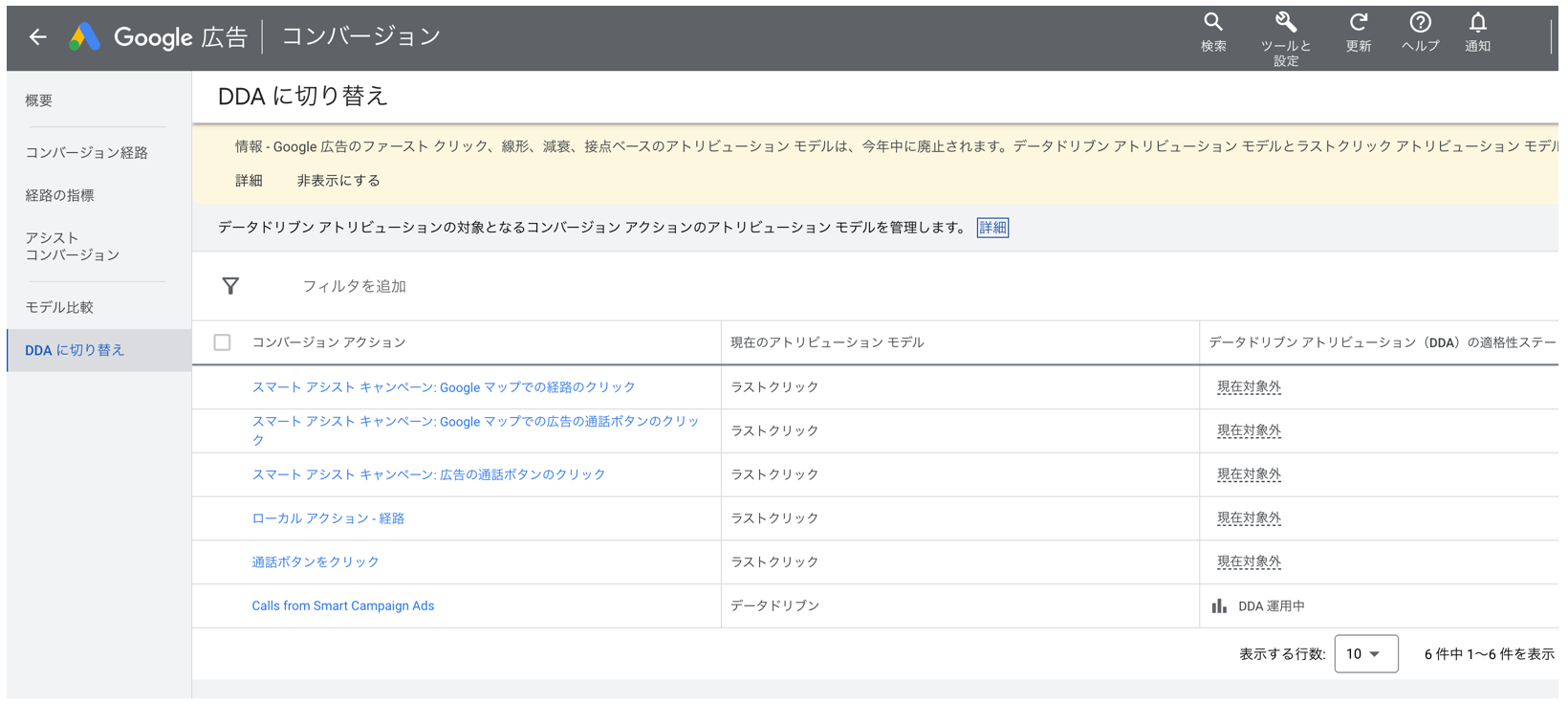Click 現在対象外 status in the 通話ボタンをクリック row
Viewport: 1568px width, 704px height.
tap(1249, 562)
